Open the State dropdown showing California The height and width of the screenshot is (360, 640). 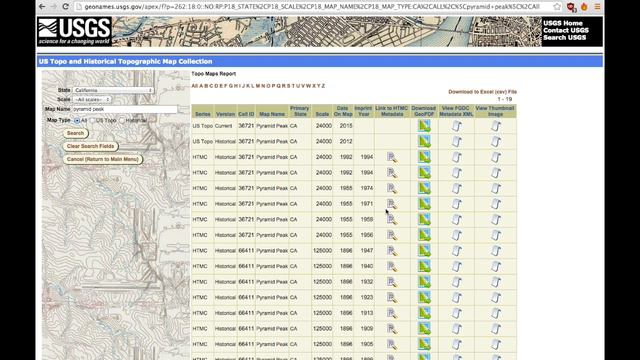113,90
